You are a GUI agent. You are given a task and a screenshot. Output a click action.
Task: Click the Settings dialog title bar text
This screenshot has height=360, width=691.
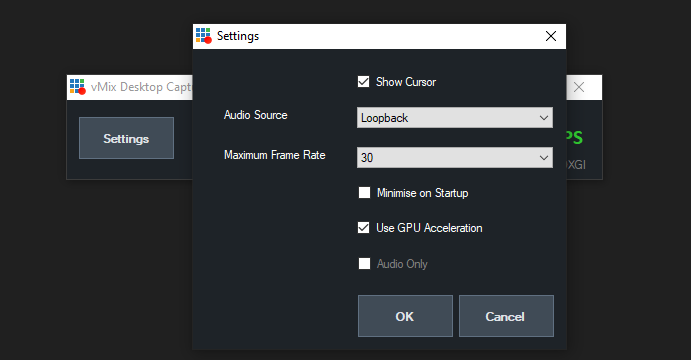[x=238, y=36]
